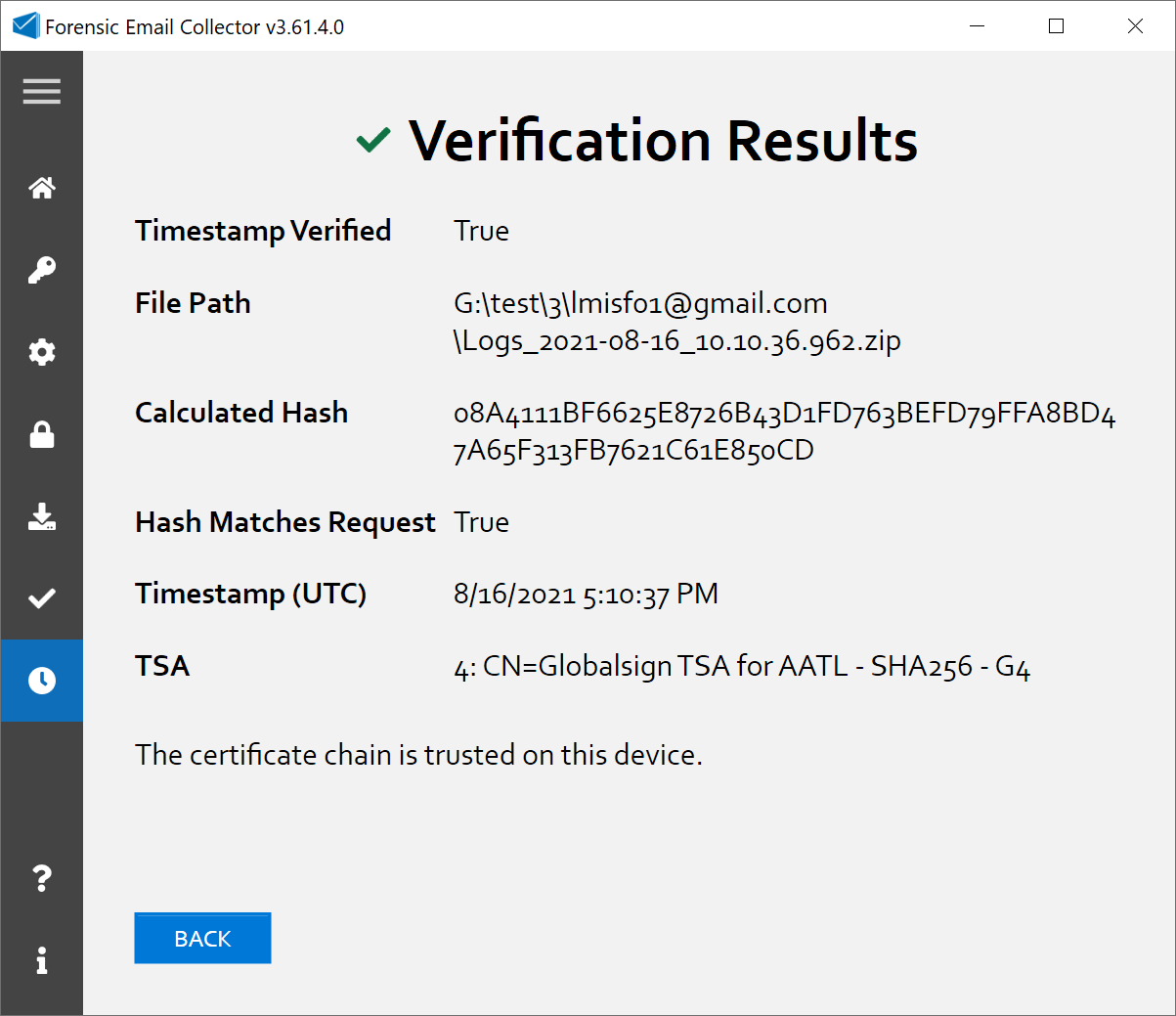
Task: Click the certificate chain trusted message
Action: [x=418, y=755]
